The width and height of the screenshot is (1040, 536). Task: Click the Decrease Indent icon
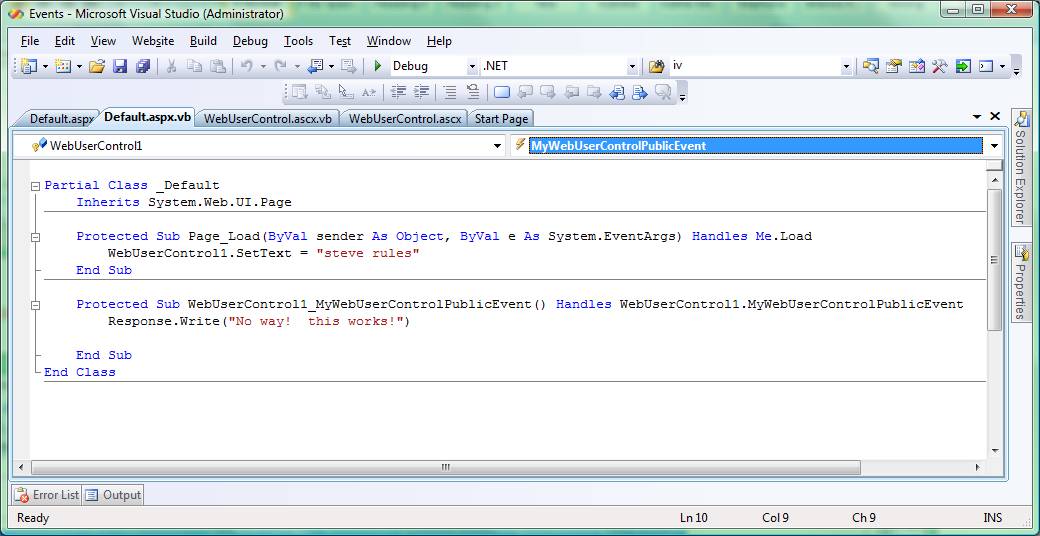[399, 92]
